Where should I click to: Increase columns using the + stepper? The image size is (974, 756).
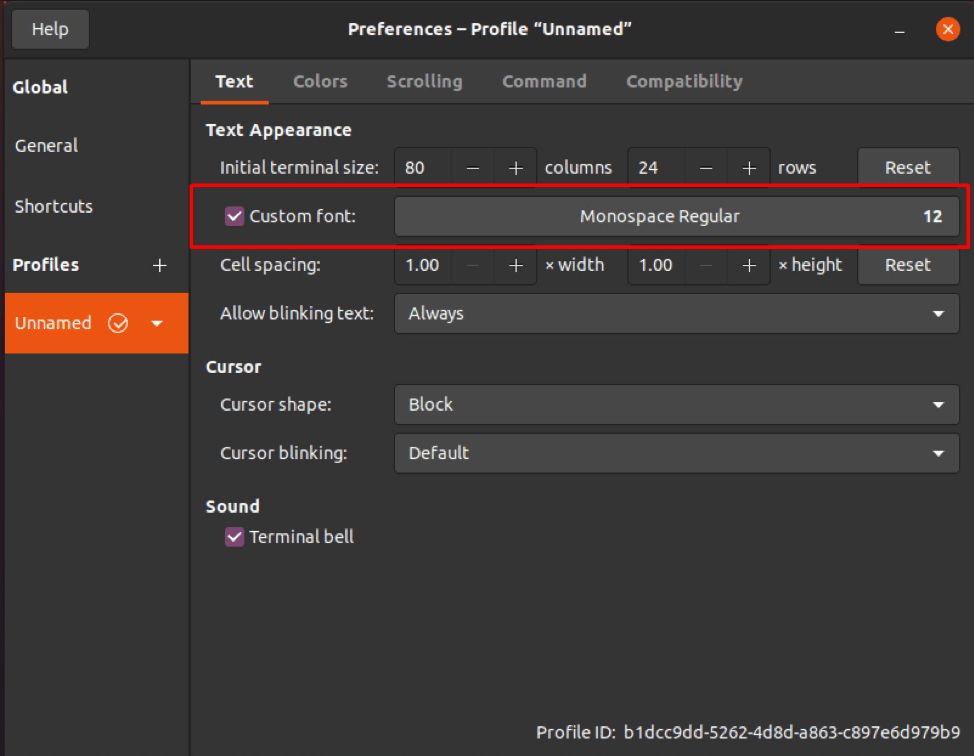pyautogui.click(x=515, y=167)
